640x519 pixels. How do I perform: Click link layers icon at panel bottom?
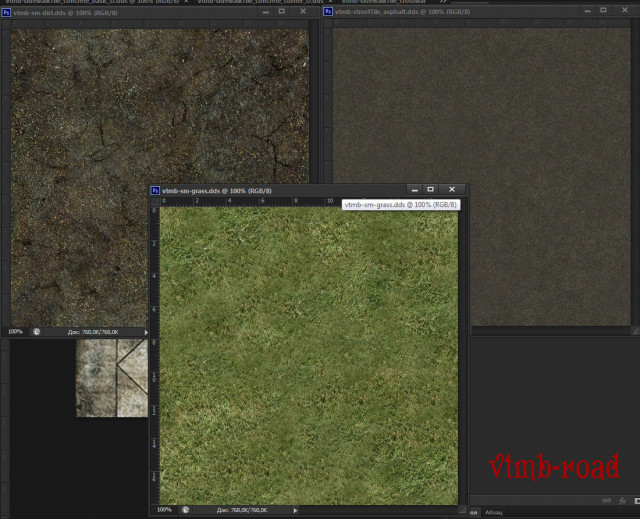coord(607,501)
